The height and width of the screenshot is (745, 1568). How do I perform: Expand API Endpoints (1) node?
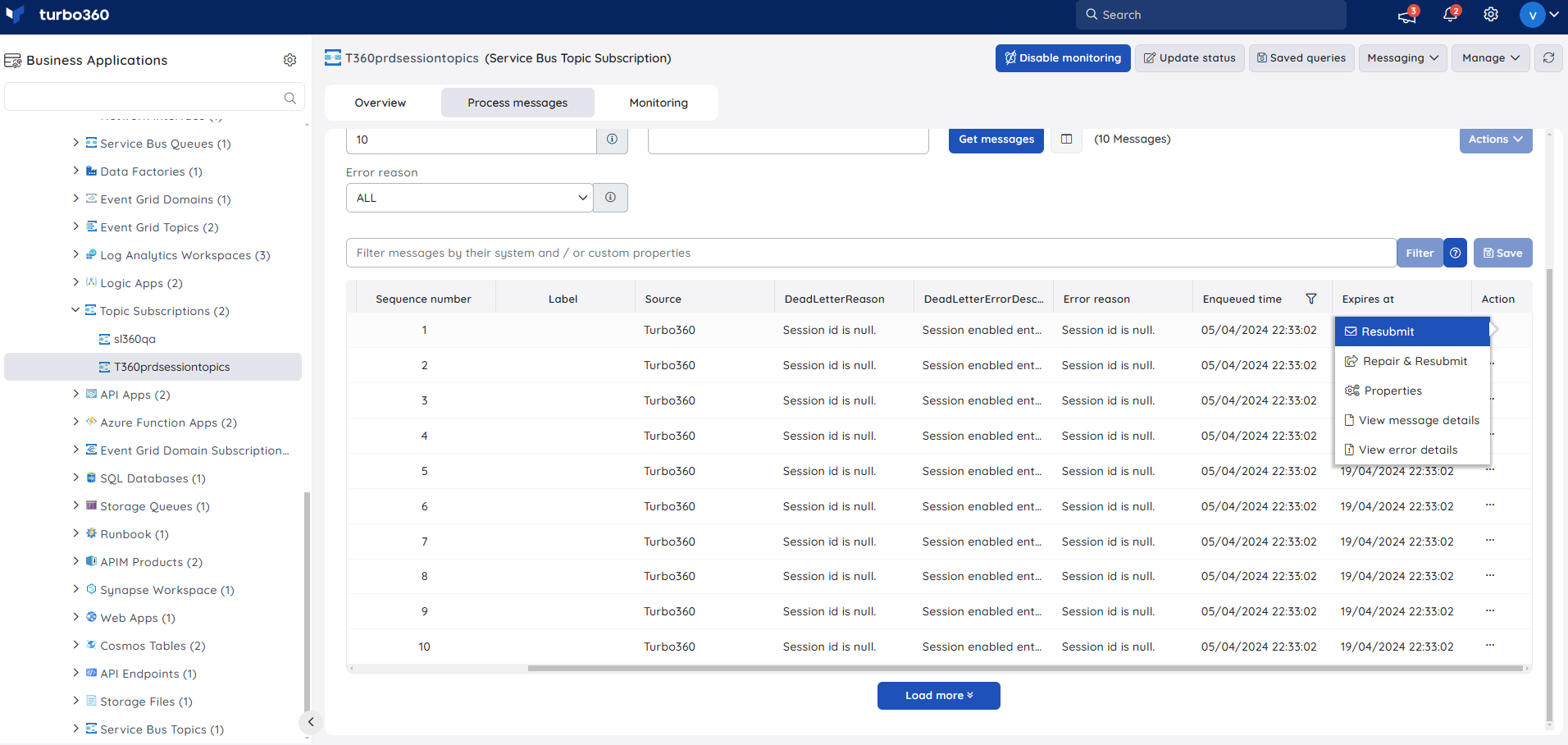[x=75, y=673]
